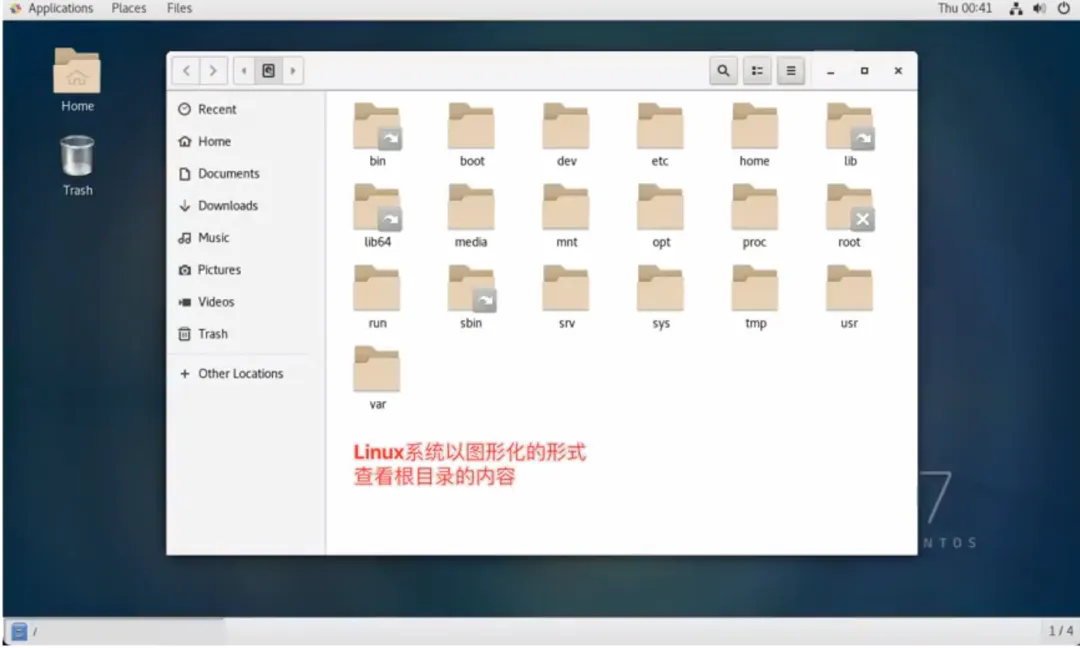1080x648 pixels.
Task: Open the media folder
Action: coord(471,216)
